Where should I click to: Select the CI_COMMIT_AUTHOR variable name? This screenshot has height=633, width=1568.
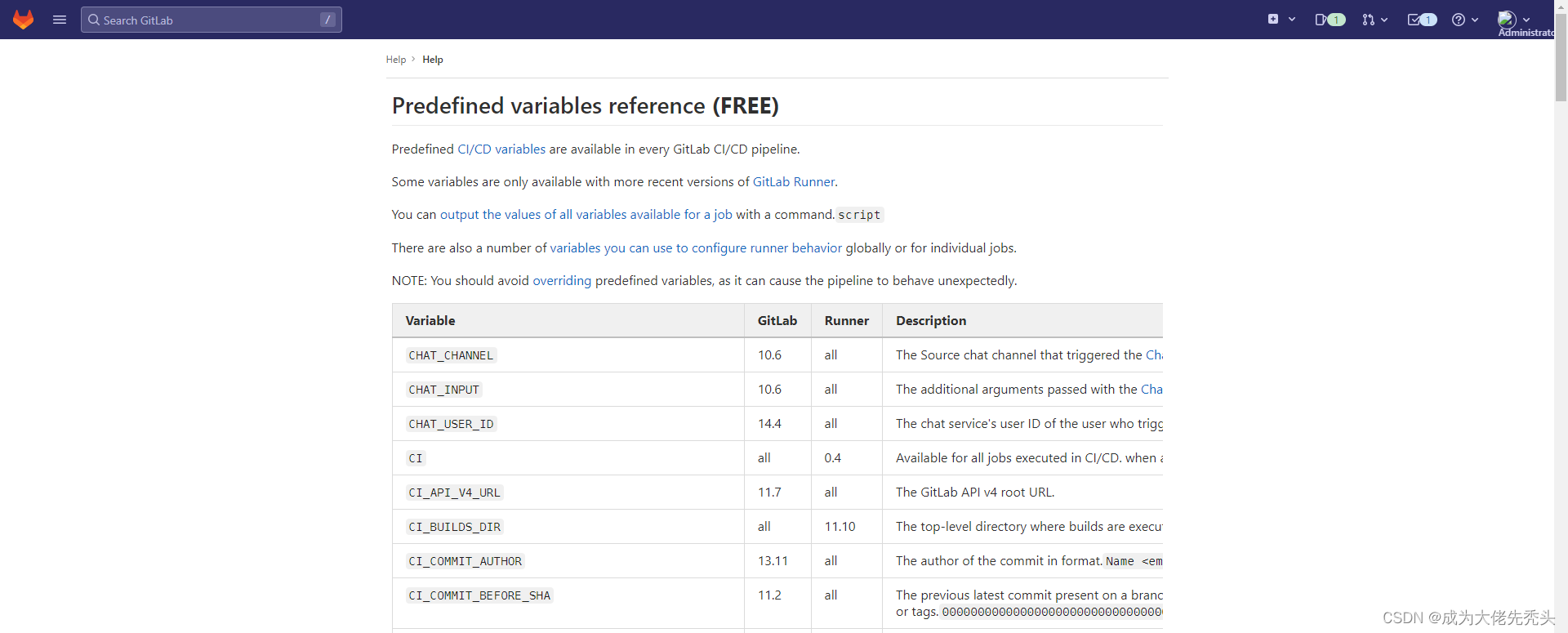[x=465, y=561]
